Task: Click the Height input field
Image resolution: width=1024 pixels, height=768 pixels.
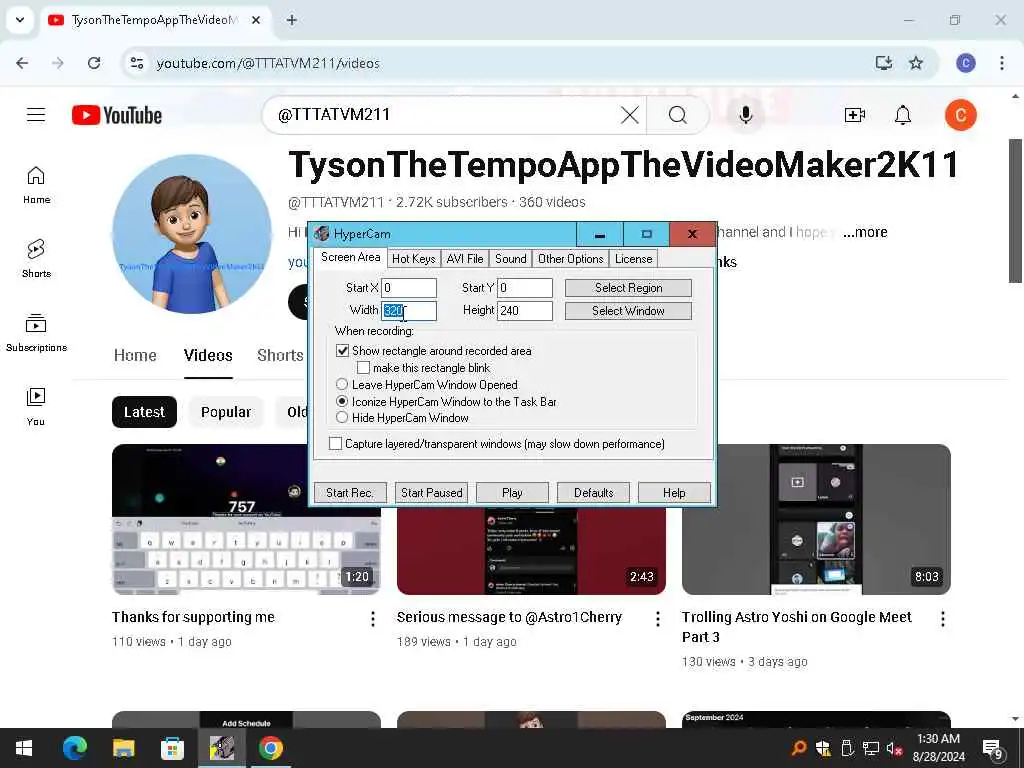Action: [x=525, y=311]
